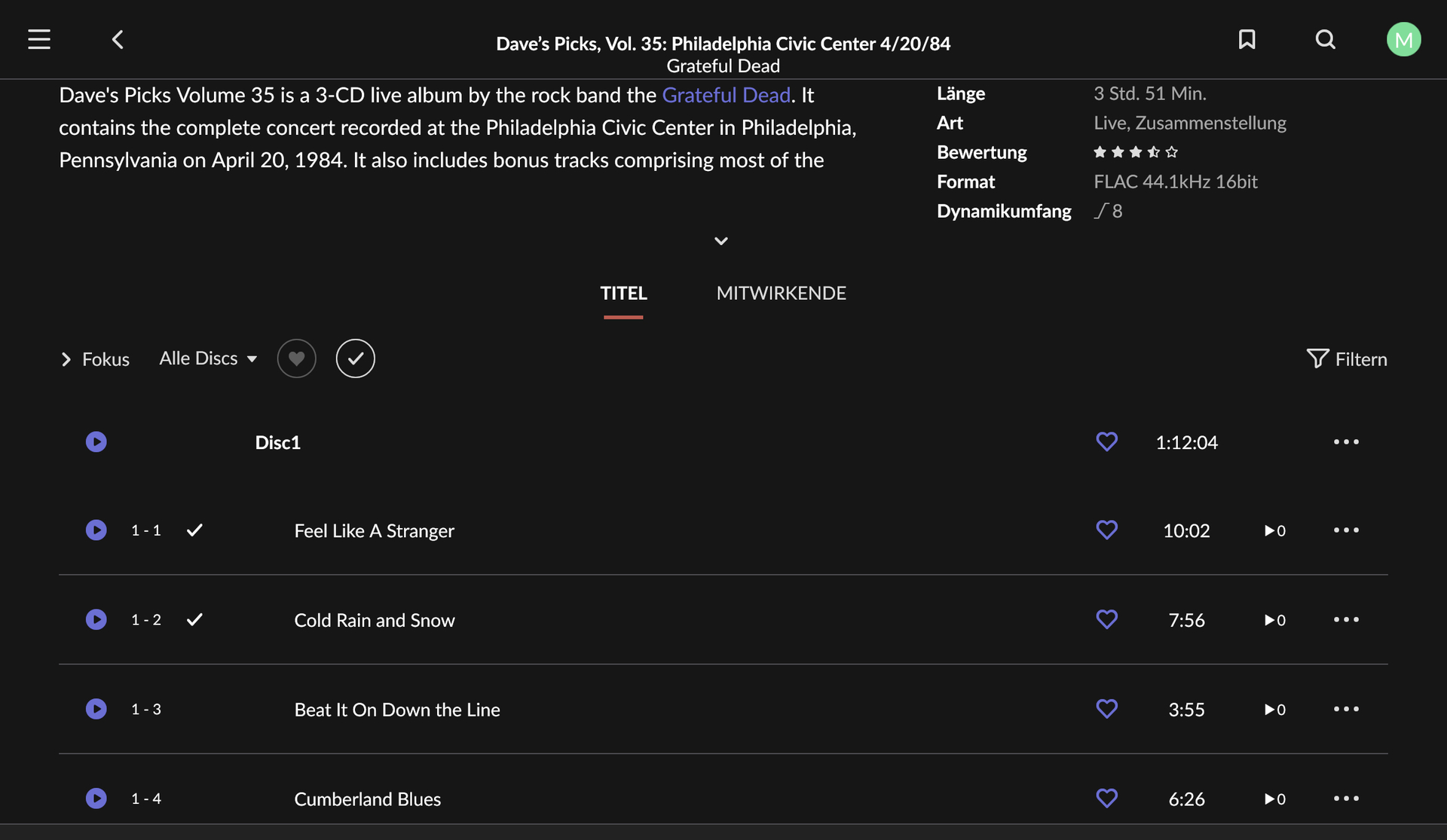Click the Dynamikumfang value 8
The height and width of the screenshot is (840, 1447).
pos(1108,211)
